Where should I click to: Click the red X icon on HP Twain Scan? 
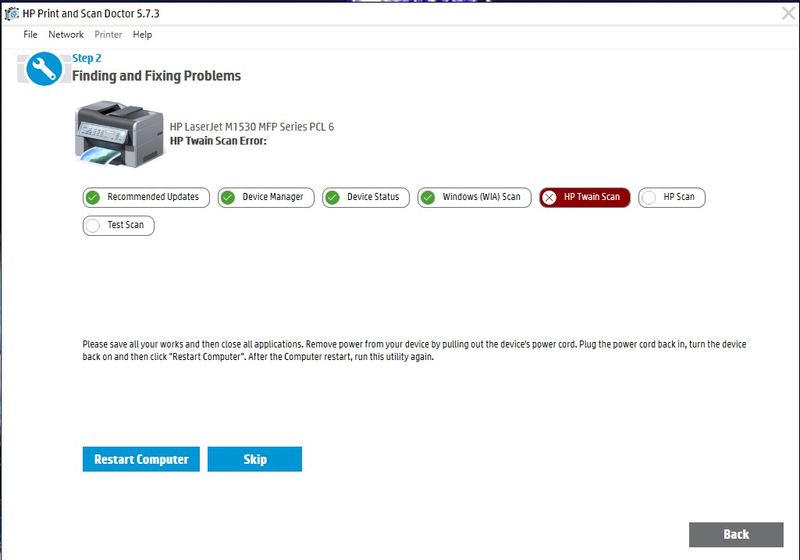(x=549, y=197)
